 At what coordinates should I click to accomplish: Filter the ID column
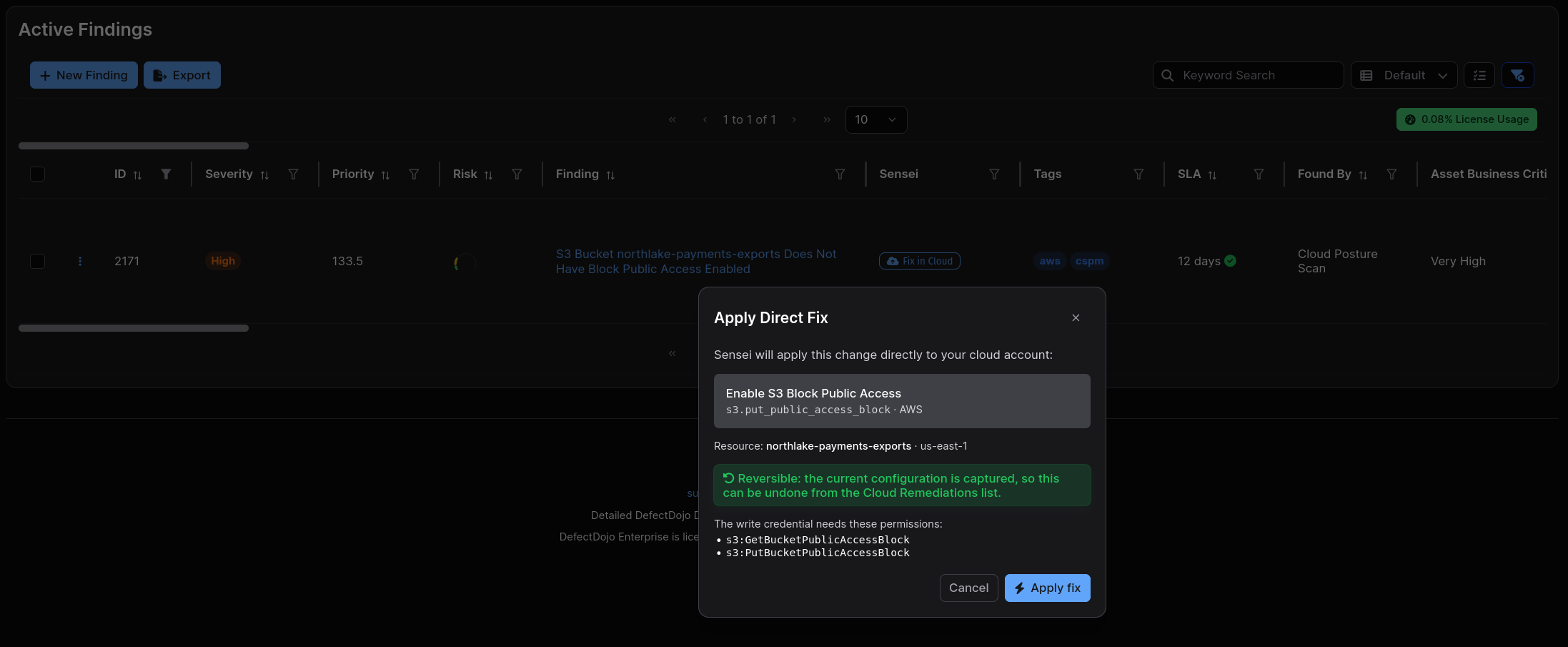166,174
